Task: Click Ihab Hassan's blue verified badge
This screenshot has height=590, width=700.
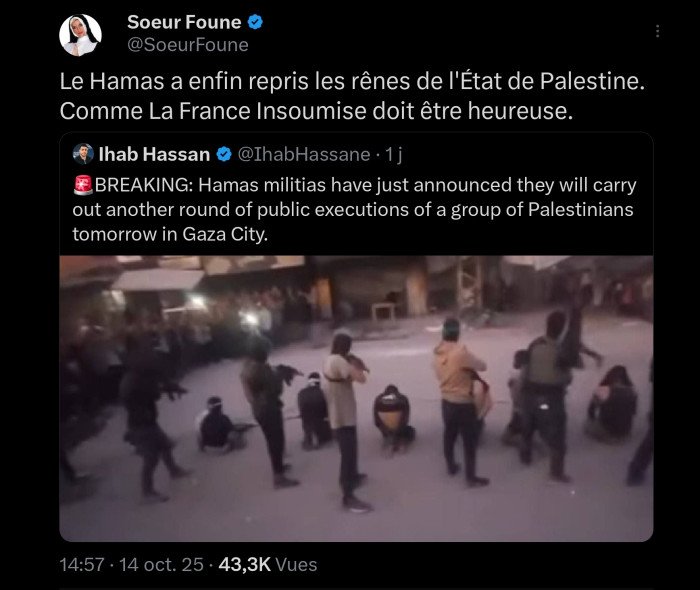Action: pyautogui.click(x=224, y=154)
